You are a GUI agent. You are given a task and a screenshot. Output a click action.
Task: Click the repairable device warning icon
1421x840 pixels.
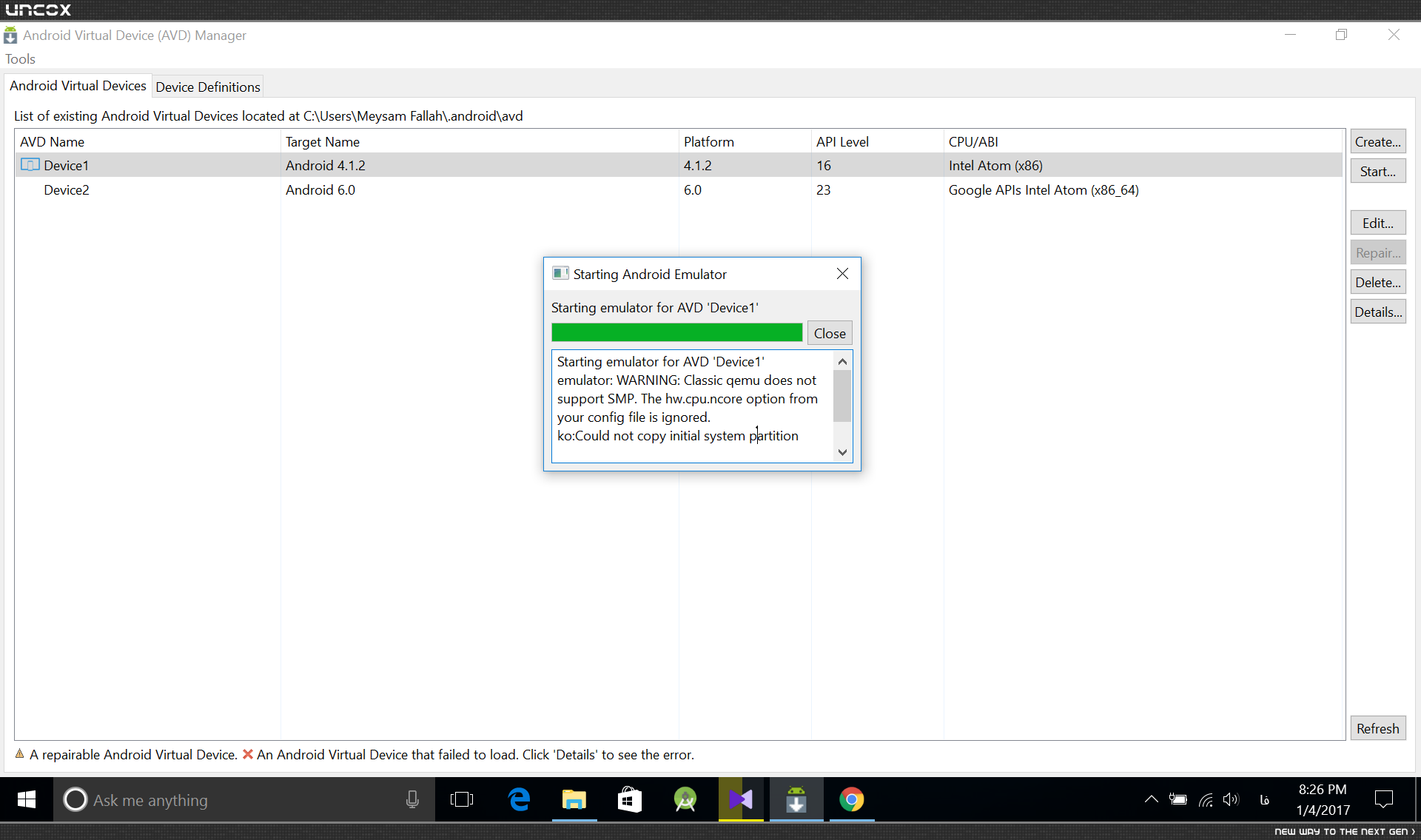click(x=20, y=753)
